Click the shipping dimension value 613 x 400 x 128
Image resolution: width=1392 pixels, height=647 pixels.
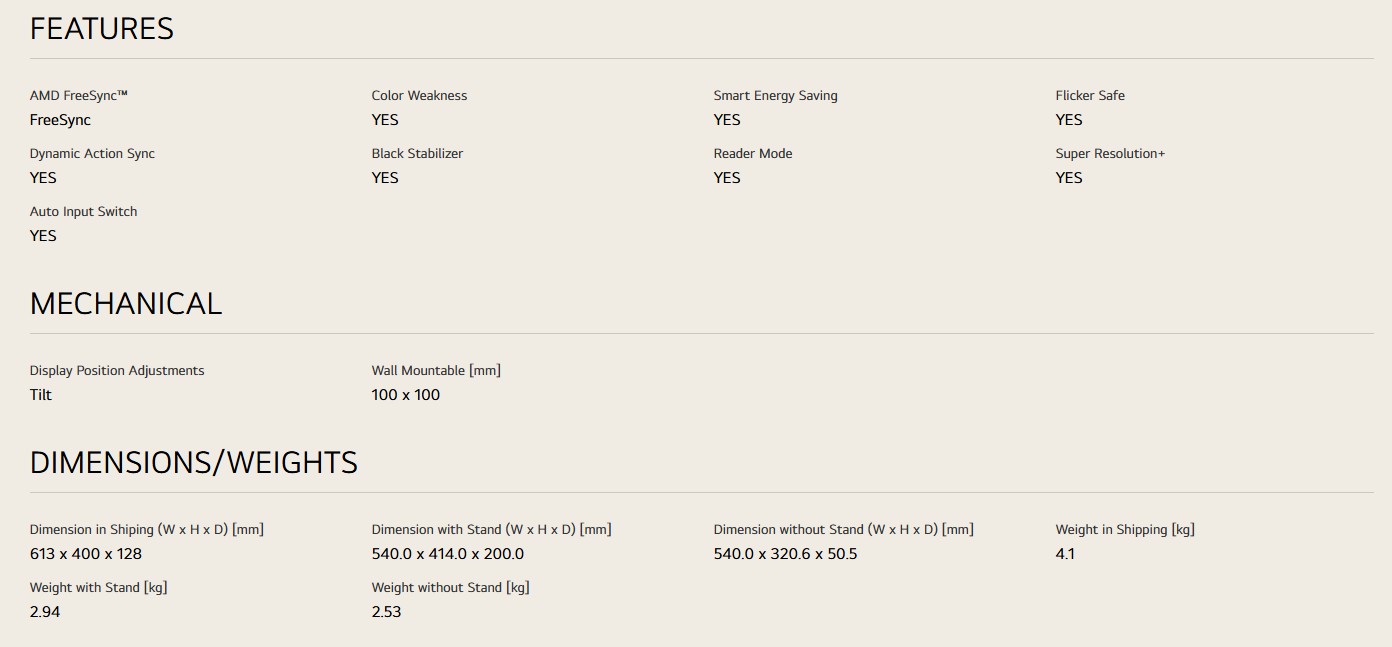coord(86,554)
